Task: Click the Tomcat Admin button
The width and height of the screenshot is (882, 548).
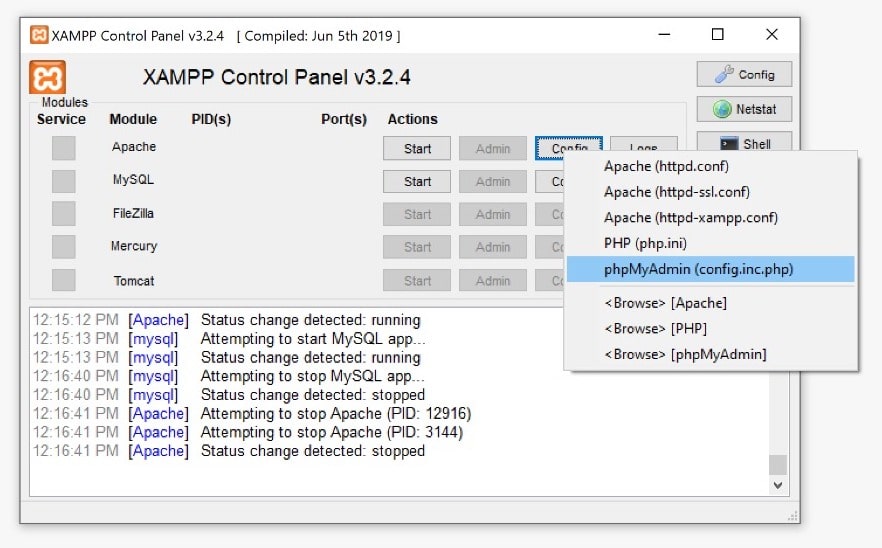Action: (x=493, y=280)
